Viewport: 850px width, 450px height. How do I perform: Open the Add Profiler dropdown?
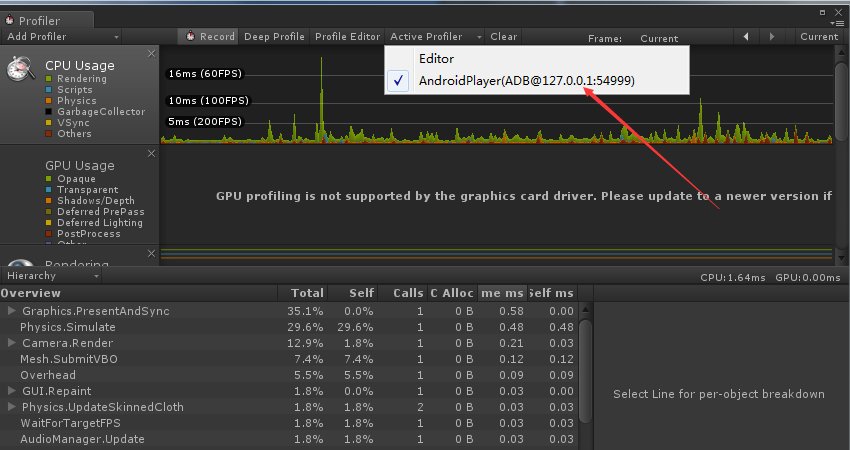(x=62, y=37)
